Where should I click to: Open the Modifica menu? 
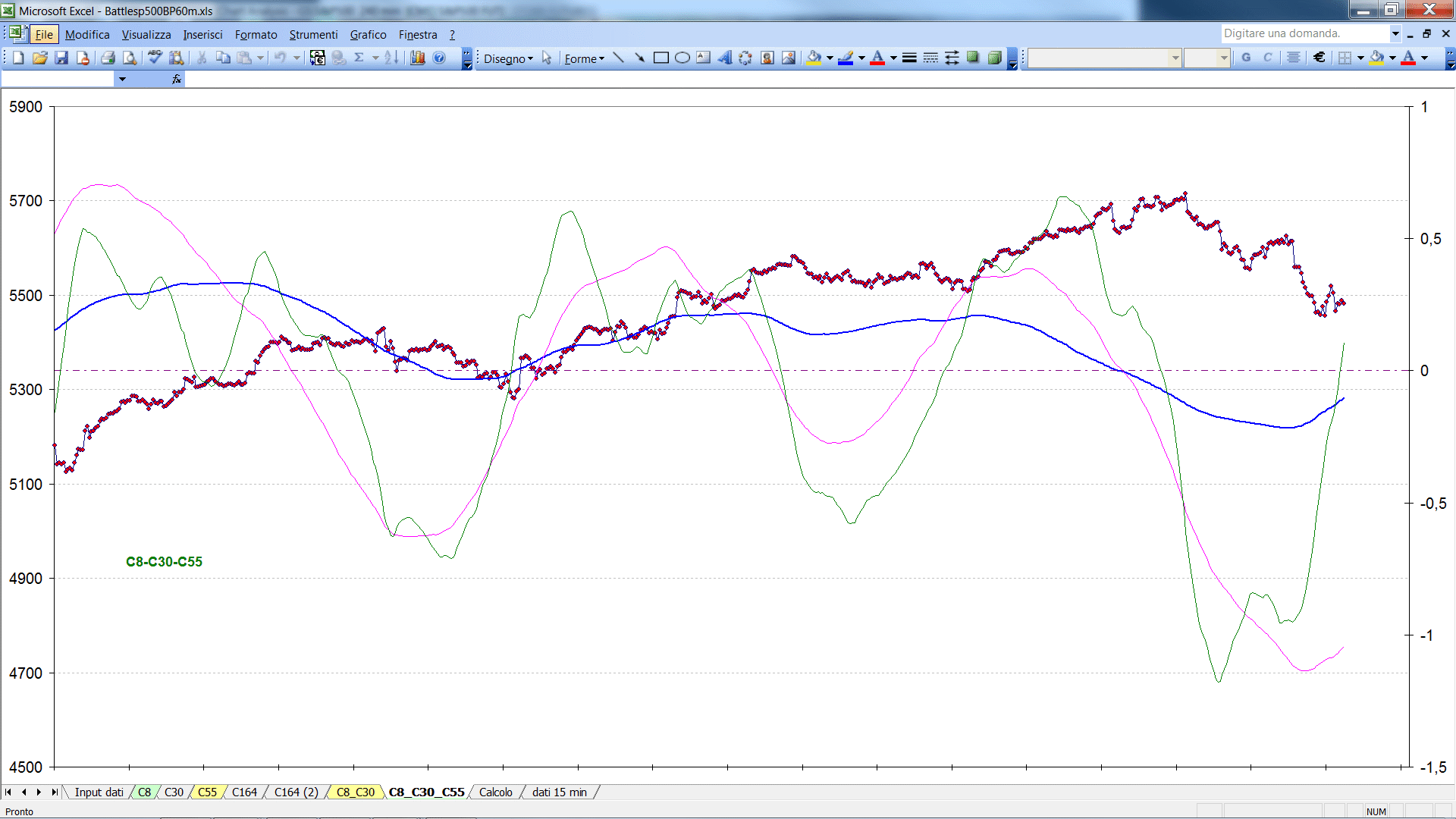click(87, 34)
